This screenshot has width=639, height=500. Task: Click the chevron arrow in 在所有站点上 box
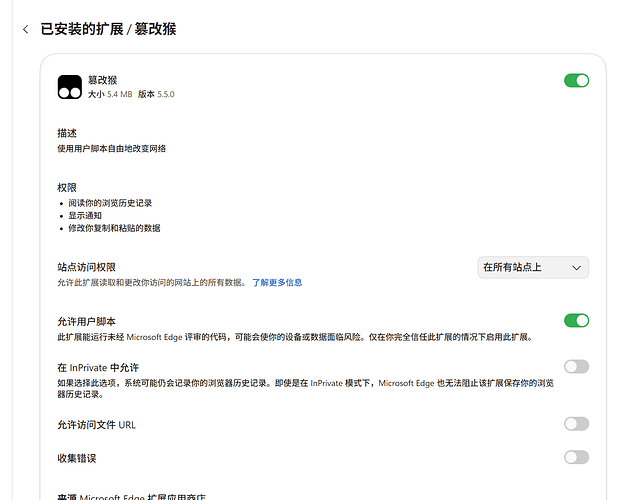click(576, 268)
